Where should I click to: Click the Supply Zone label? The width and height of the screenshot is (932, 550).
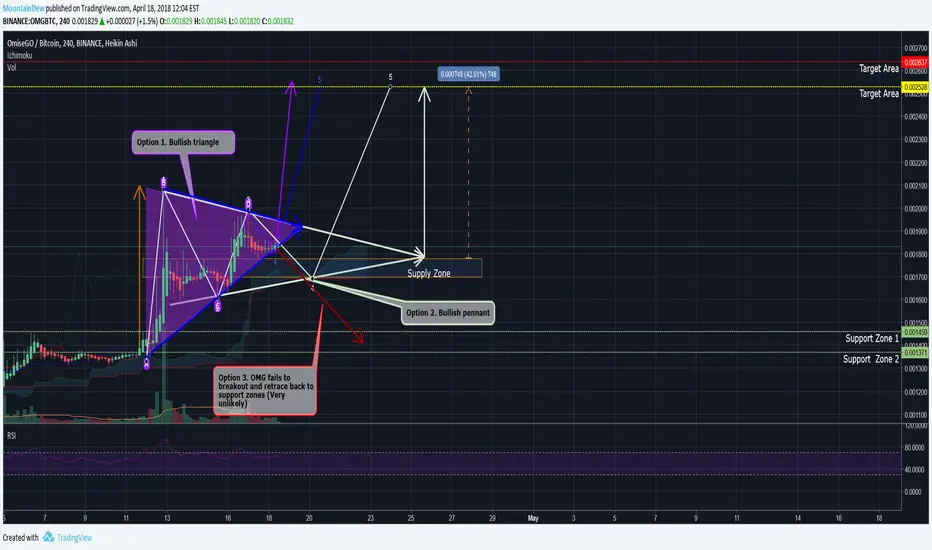coord(429,274)
